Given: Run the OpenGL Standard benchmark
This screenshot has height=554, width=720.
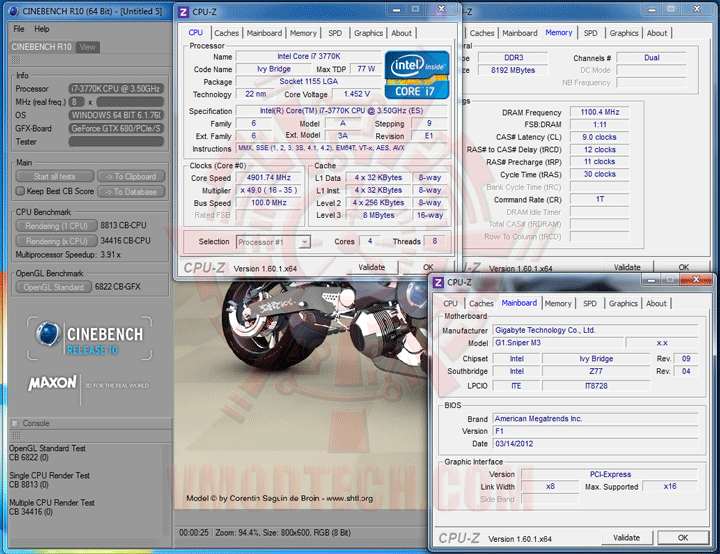Looking at the screenshot, I should click(54, 287).
